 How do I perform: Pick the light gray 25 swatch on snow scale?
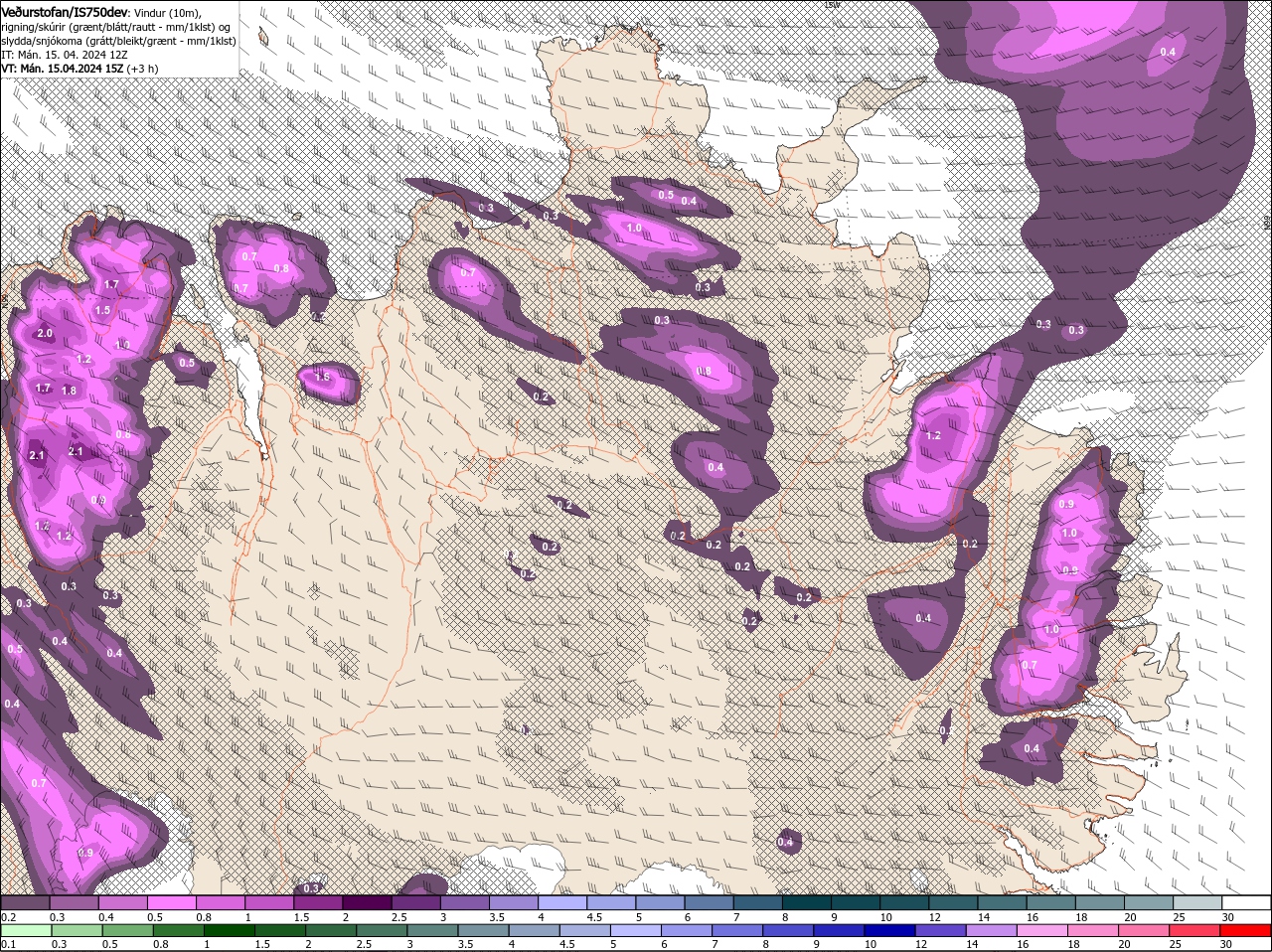click(x=1196, y=902)
